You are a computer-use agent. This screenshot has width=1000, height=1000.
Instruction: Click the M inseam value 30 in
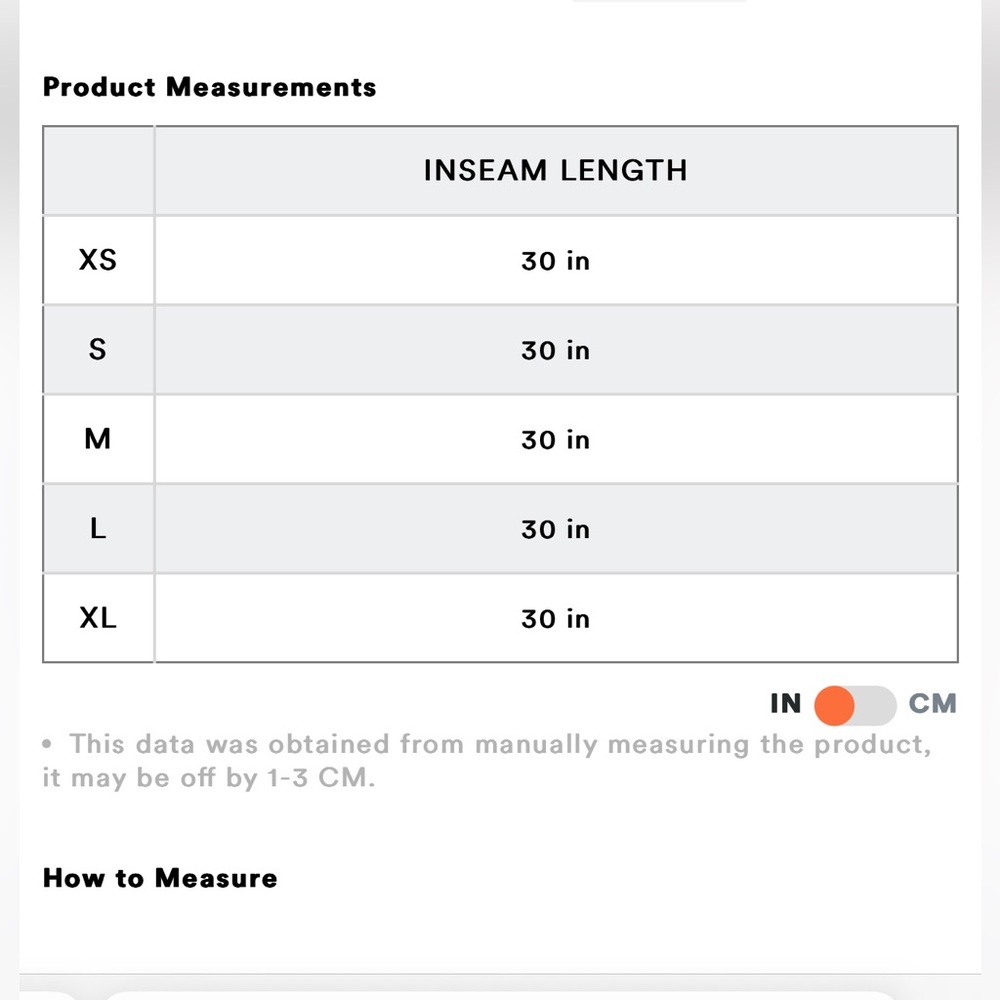tap(555, 439)
